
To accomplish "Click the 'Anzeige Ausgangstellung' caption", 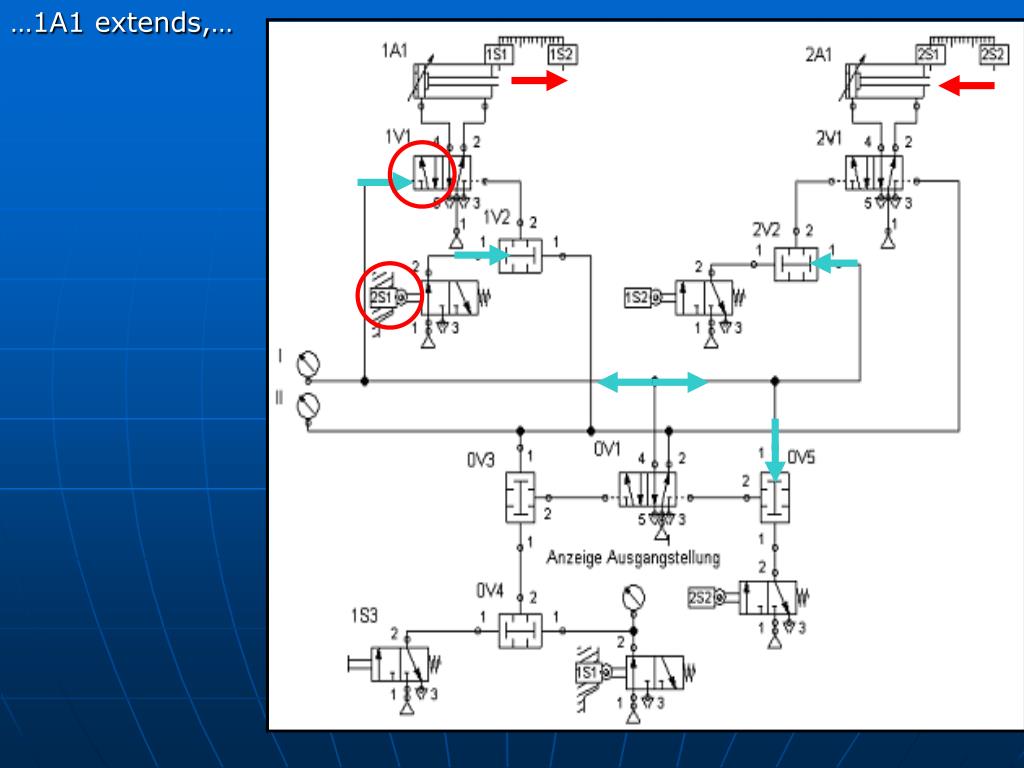I will pyautogui.click(x=633, y=557).
